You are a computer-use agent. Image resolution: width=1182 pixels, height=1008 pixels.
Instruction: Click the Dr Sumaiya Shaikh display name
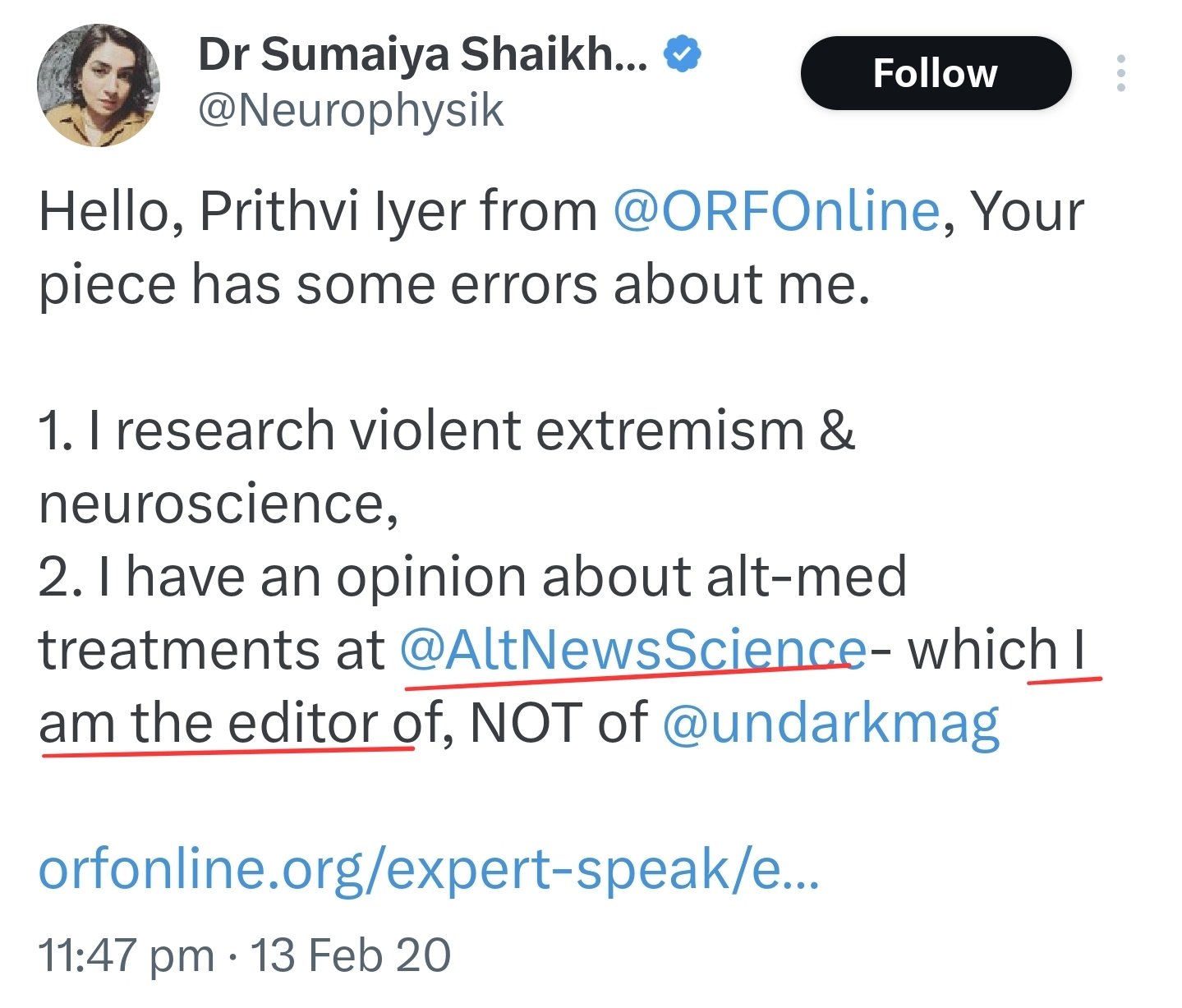coord(423,55)
